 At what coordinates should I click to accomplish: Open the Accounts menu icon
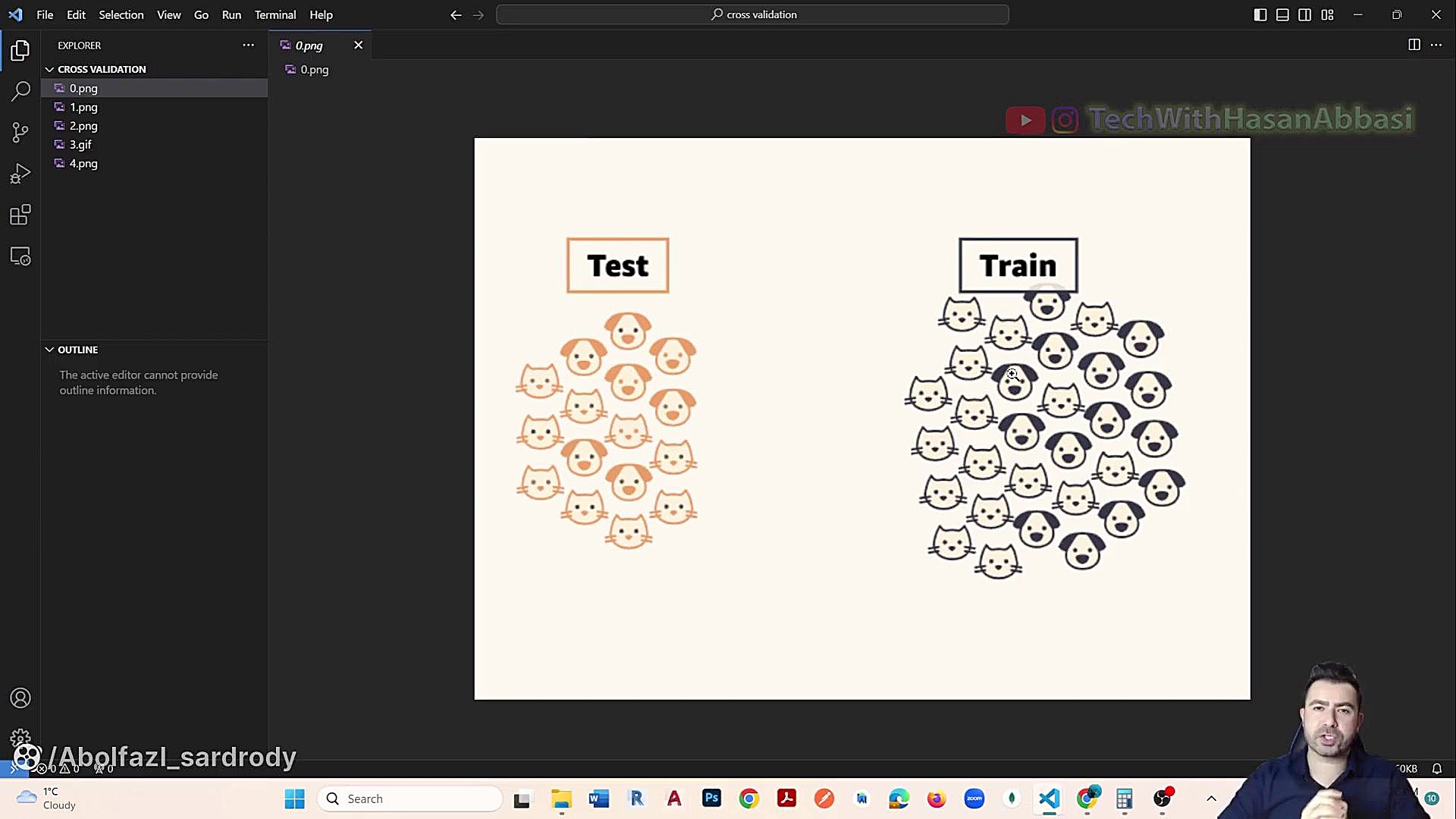(20, 698)
